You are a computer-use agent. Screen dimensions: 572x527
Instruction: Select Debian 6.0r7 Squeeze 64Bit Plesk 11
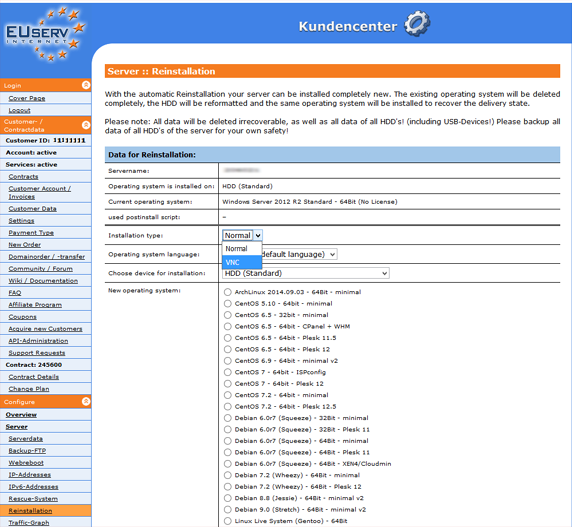(228, 452)
